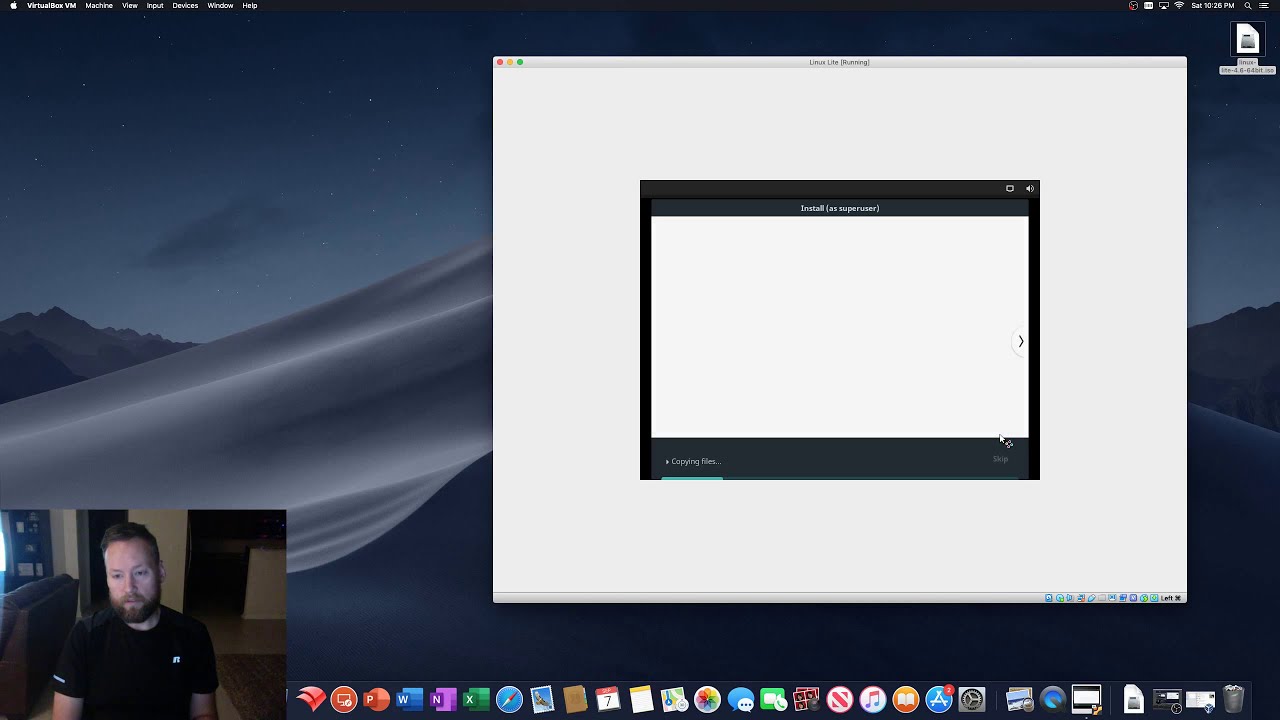Image resolution: width=1280 pixels, height=720 pixels.
Task: Click the Wi-Fi status icon
Action: tap(1180, 6)
